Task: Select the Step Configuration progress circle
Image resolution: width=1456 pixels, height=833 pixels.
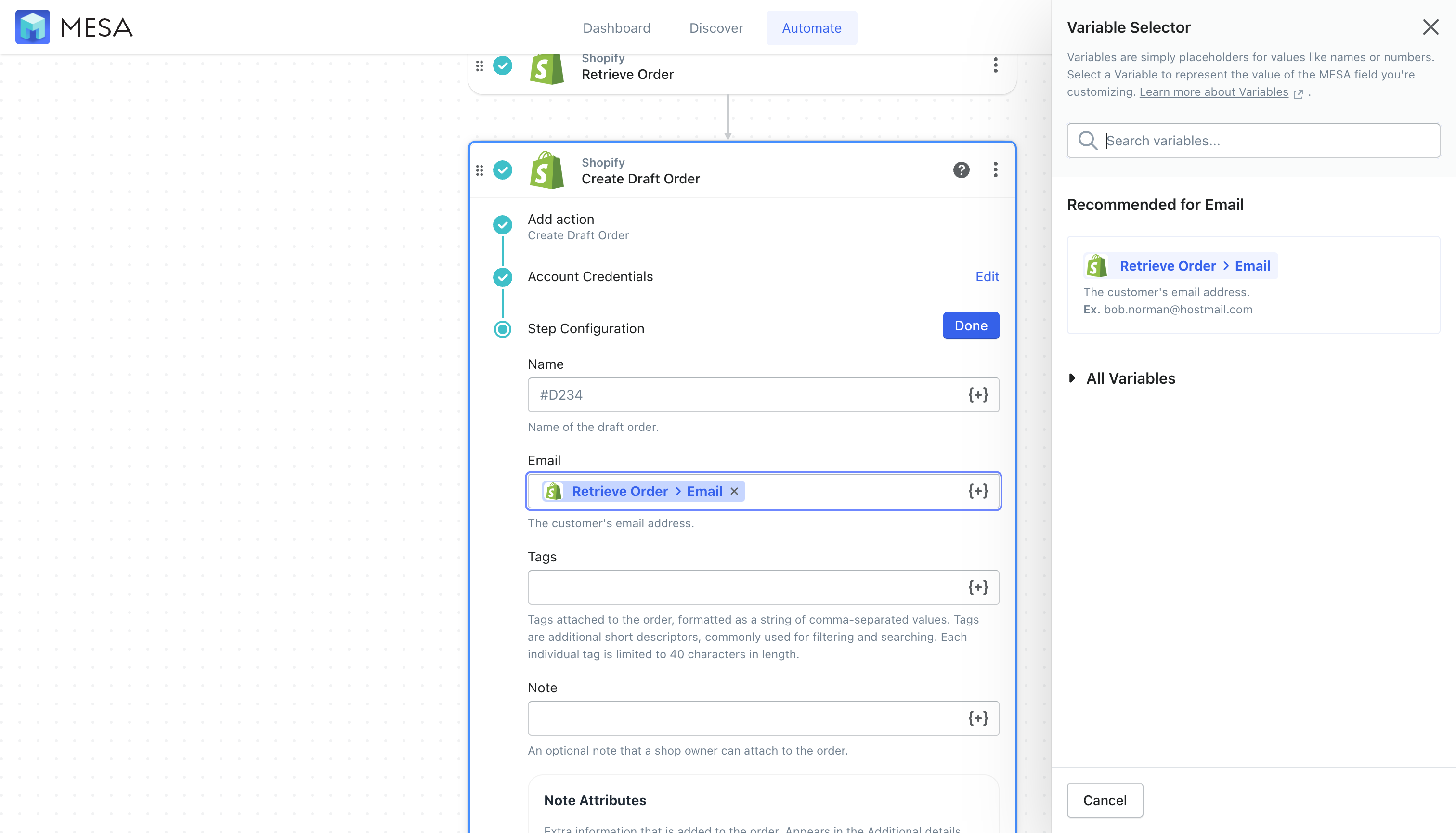Action: pos(503,329)
